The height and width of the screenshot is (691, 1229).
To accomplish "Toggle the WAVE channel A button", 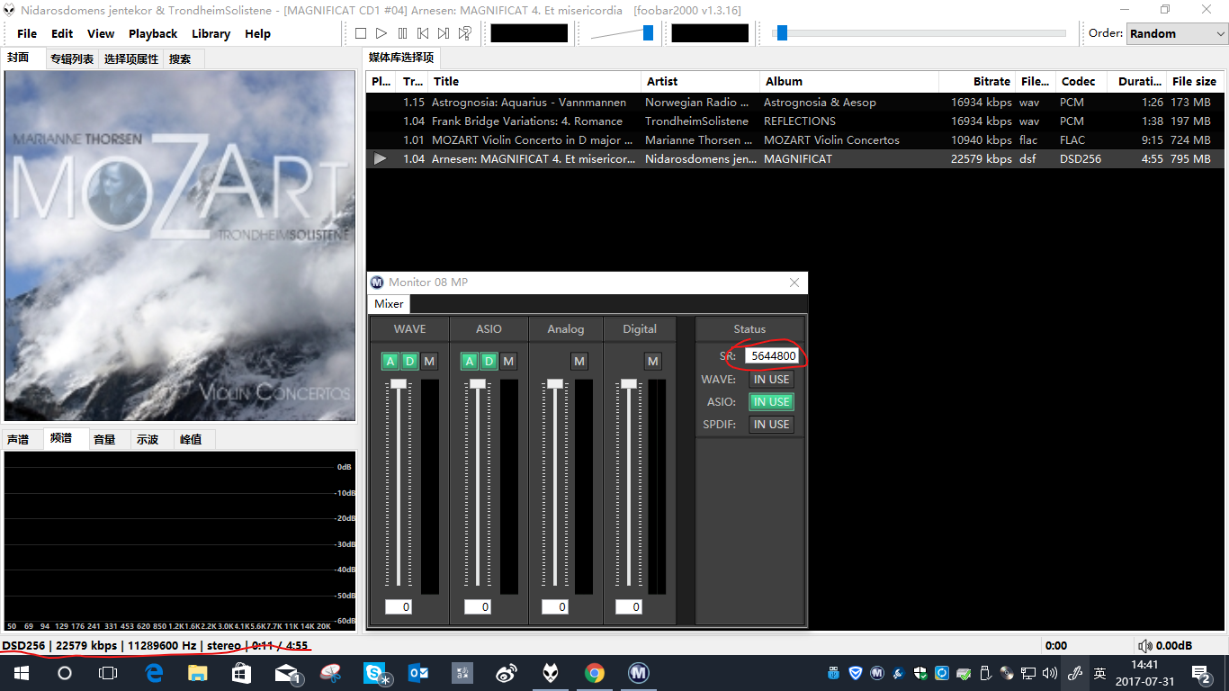I will click(x=390, y=361).
